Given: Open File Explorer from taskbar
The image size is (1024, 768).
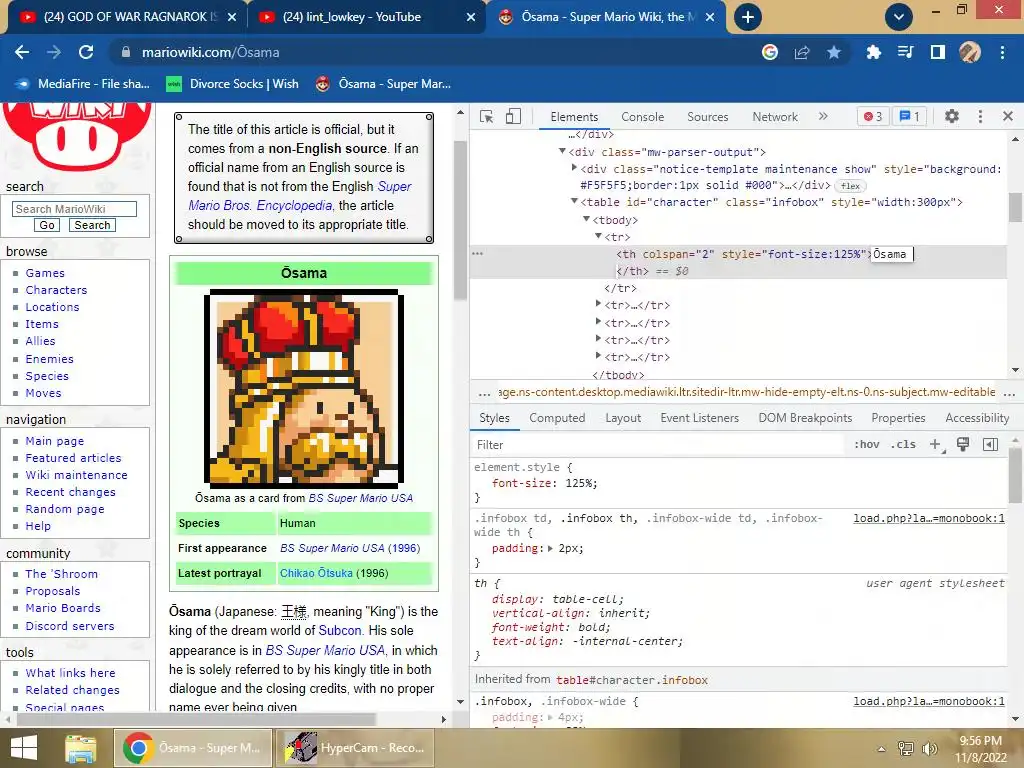Looking at the screenshot, I should [x=80, y=748].
